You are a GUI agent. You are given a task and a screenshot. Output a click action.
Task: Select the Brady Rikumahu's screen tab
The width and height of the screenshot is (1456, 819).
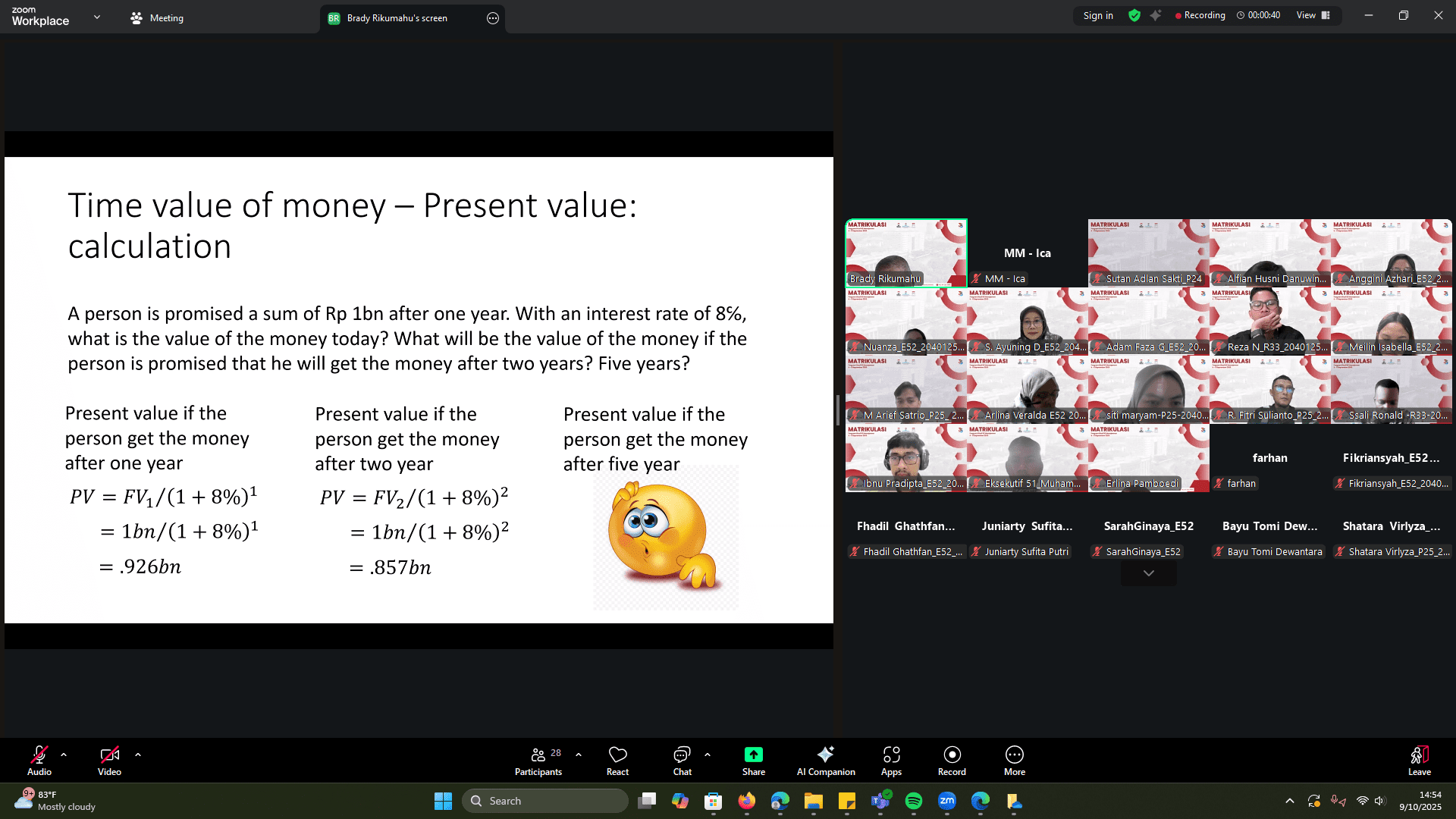[397, 18]
